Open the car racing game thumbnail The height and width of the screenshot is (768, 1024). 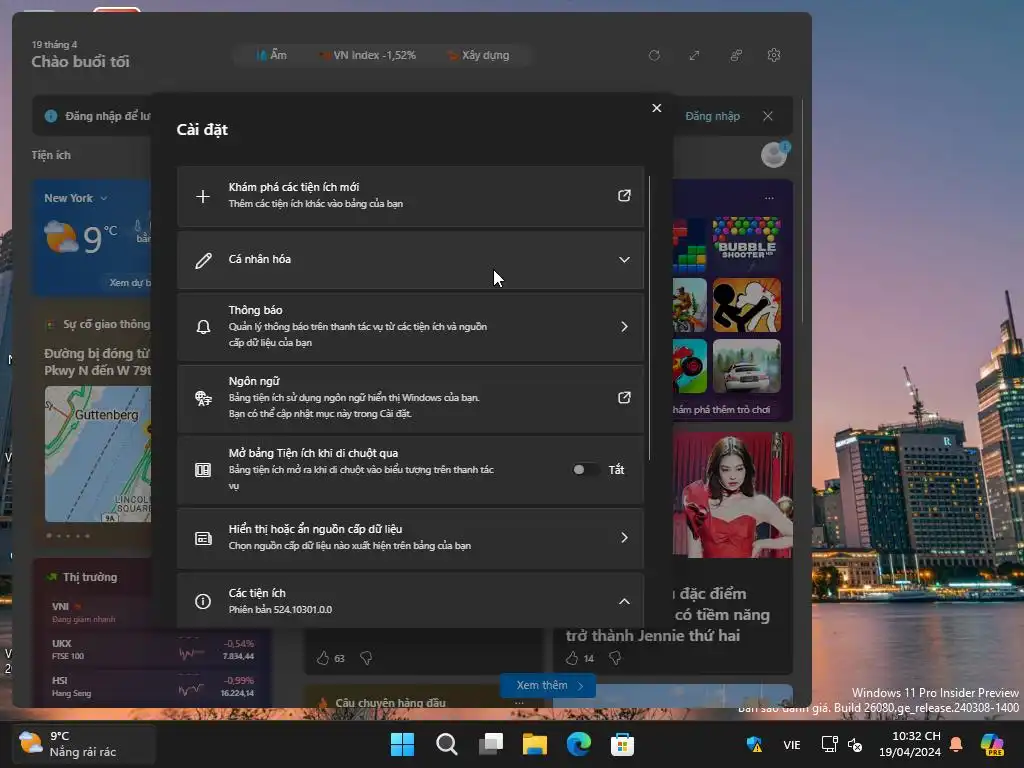(x=746, y=366)
